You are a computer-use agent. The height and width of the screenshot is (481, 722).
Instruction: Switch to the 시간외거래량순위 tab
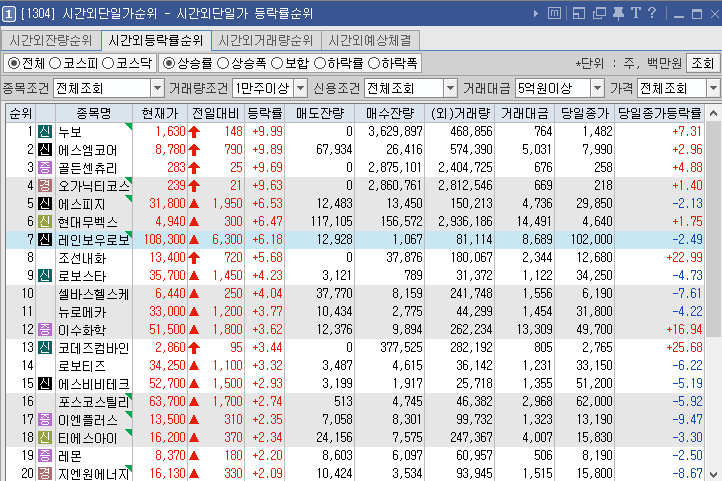pos(266,41)
